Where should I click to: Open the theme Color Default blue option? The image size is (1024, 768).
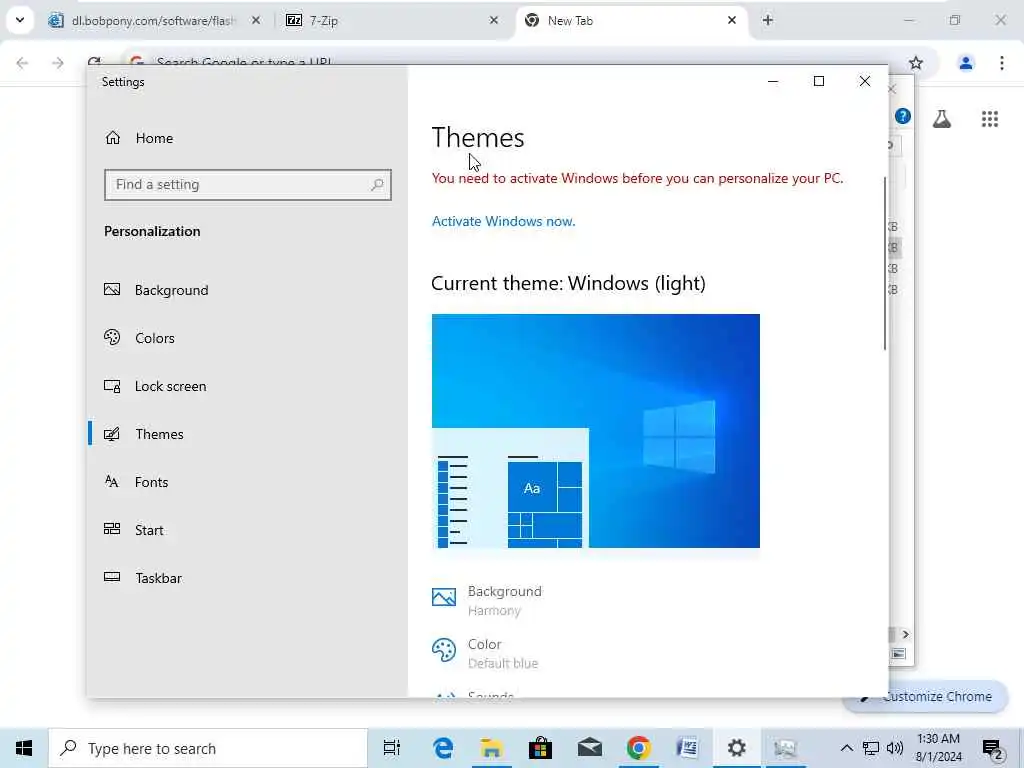coord(485,653)
